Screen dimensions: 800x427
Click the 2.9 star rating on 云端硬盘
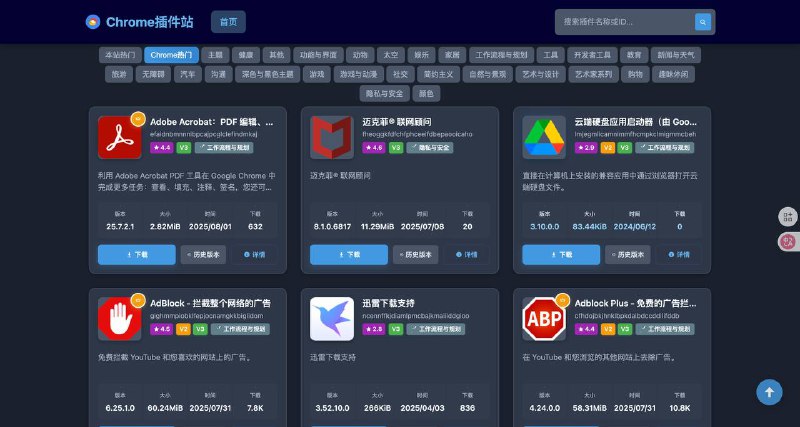(x=586, y=148)
